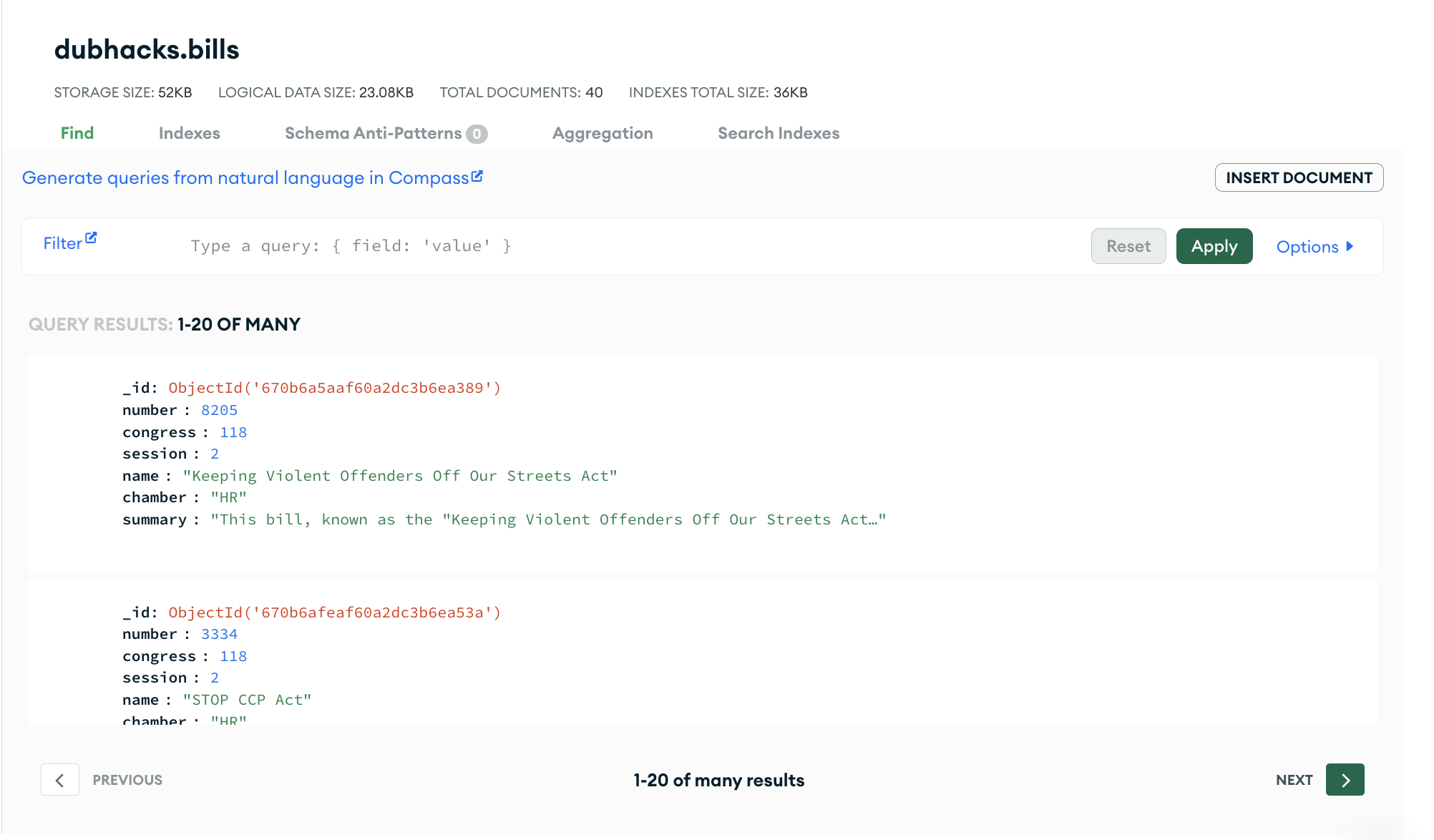
Task: Select the Find tab
Action: pos(77,133)
